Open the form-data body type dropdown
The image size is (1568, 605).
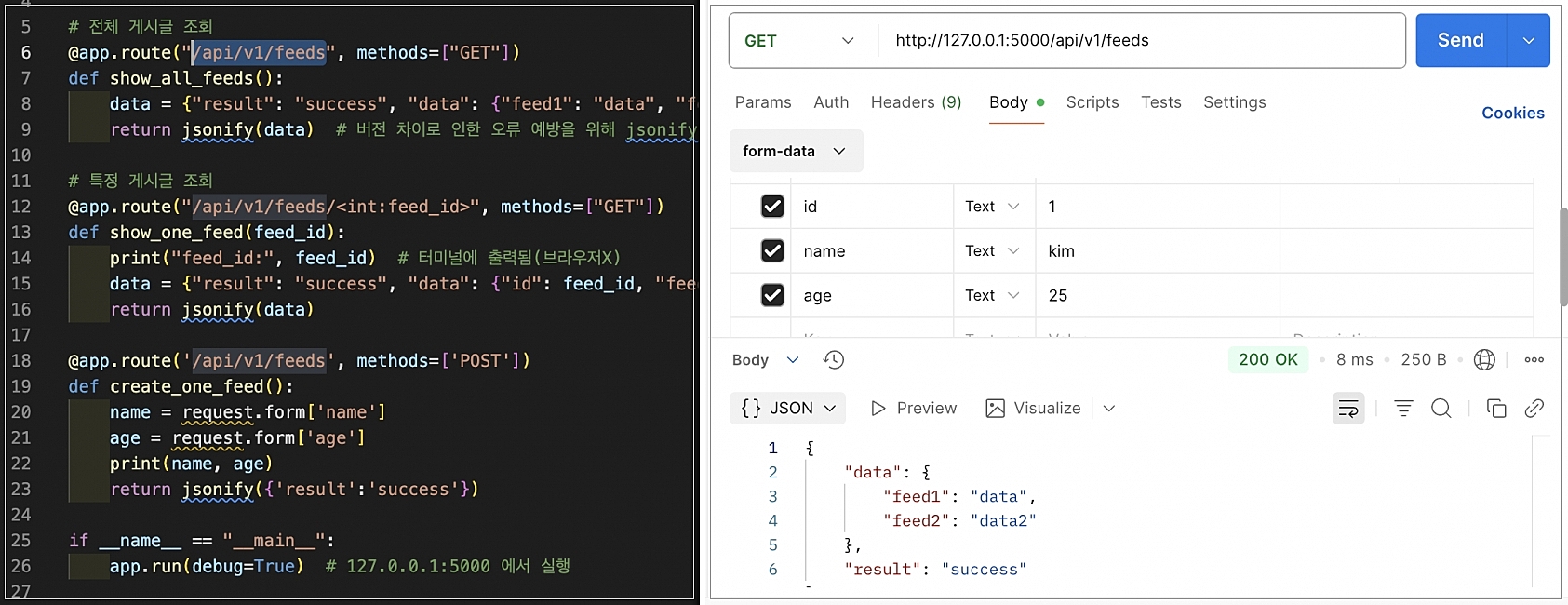pos(796,151)
